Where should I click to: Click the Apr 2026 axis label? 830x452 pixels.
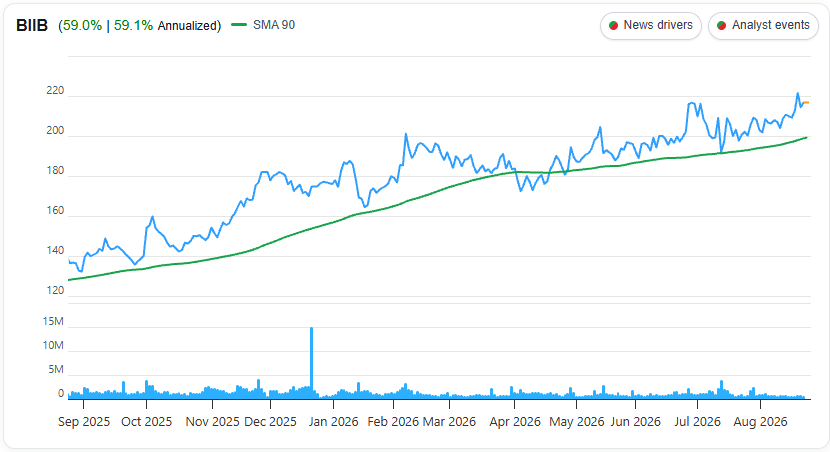[x=515, y=422]
